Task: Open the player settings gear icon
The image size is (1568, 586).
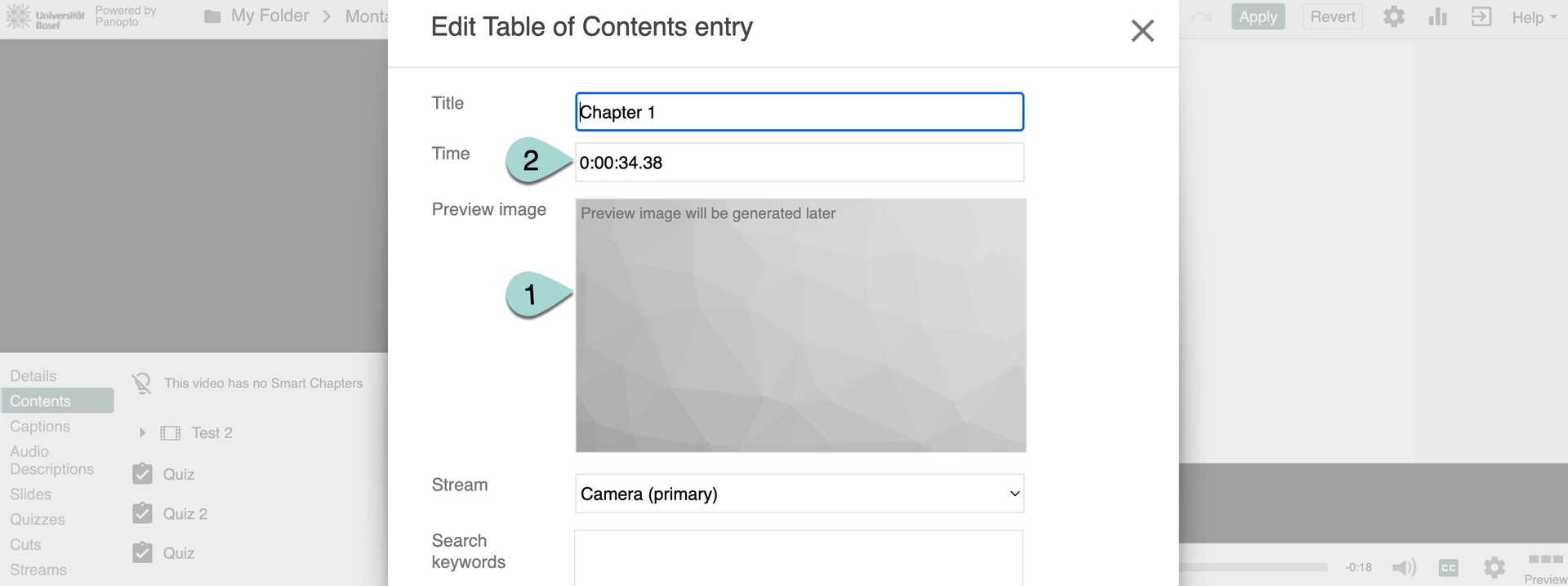Action: [1494, 567]
